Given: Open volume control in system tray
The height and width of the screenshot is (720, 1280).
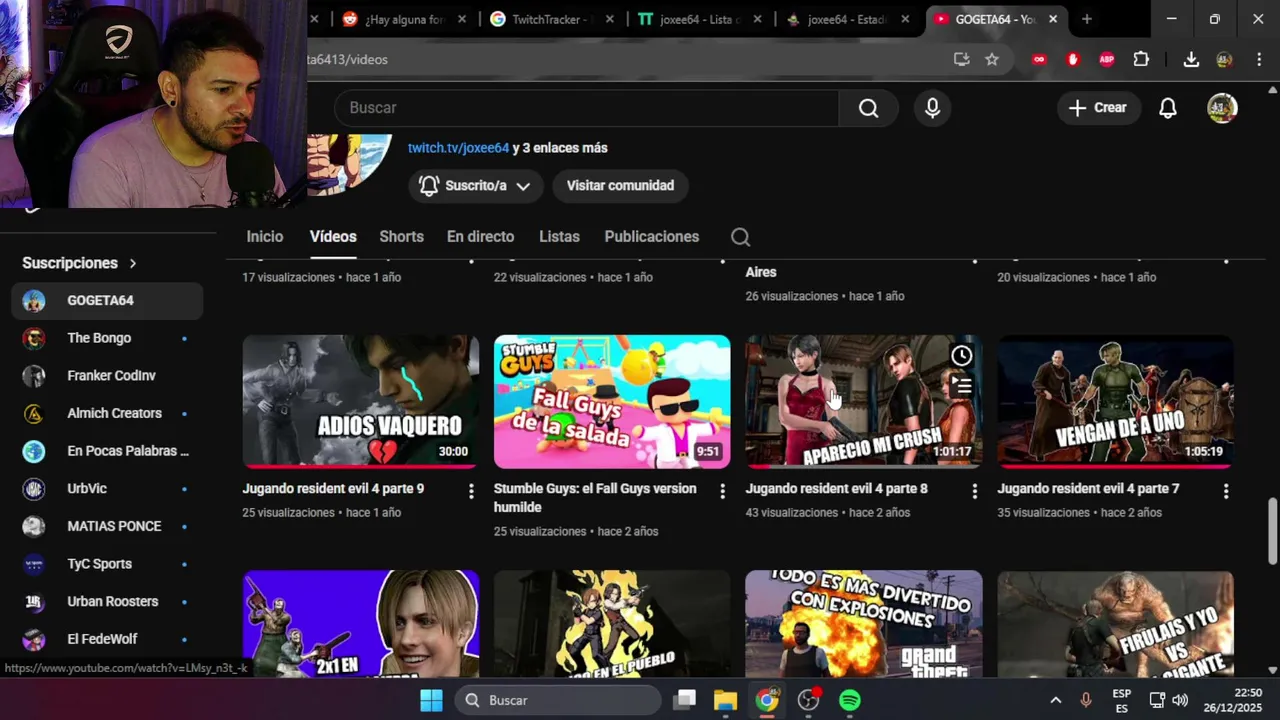Looking at the screenshot, I should (1180, 700).
